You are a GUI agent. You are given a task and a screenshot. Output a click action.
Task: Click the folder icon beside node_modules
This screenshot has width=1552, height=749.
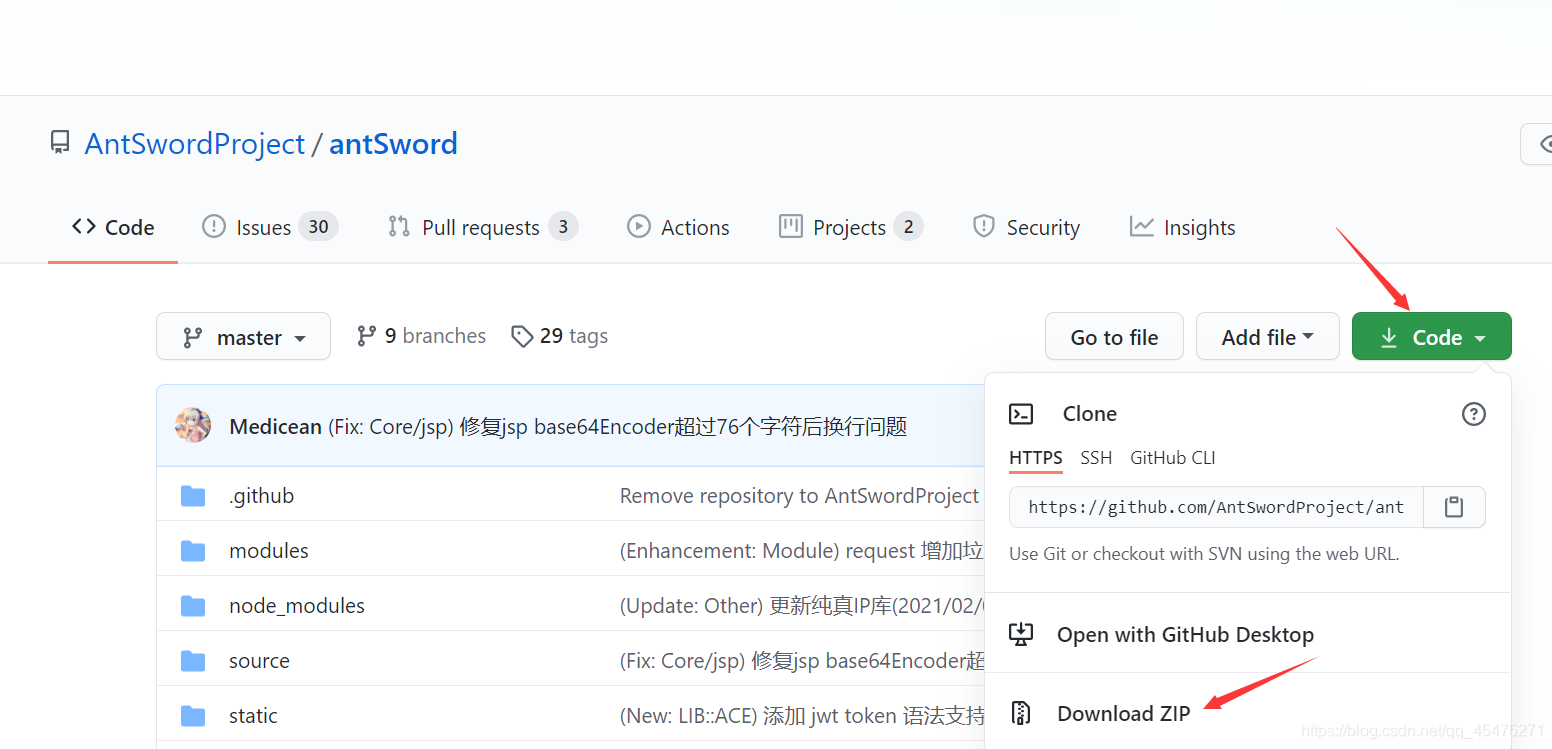(193, 606)
